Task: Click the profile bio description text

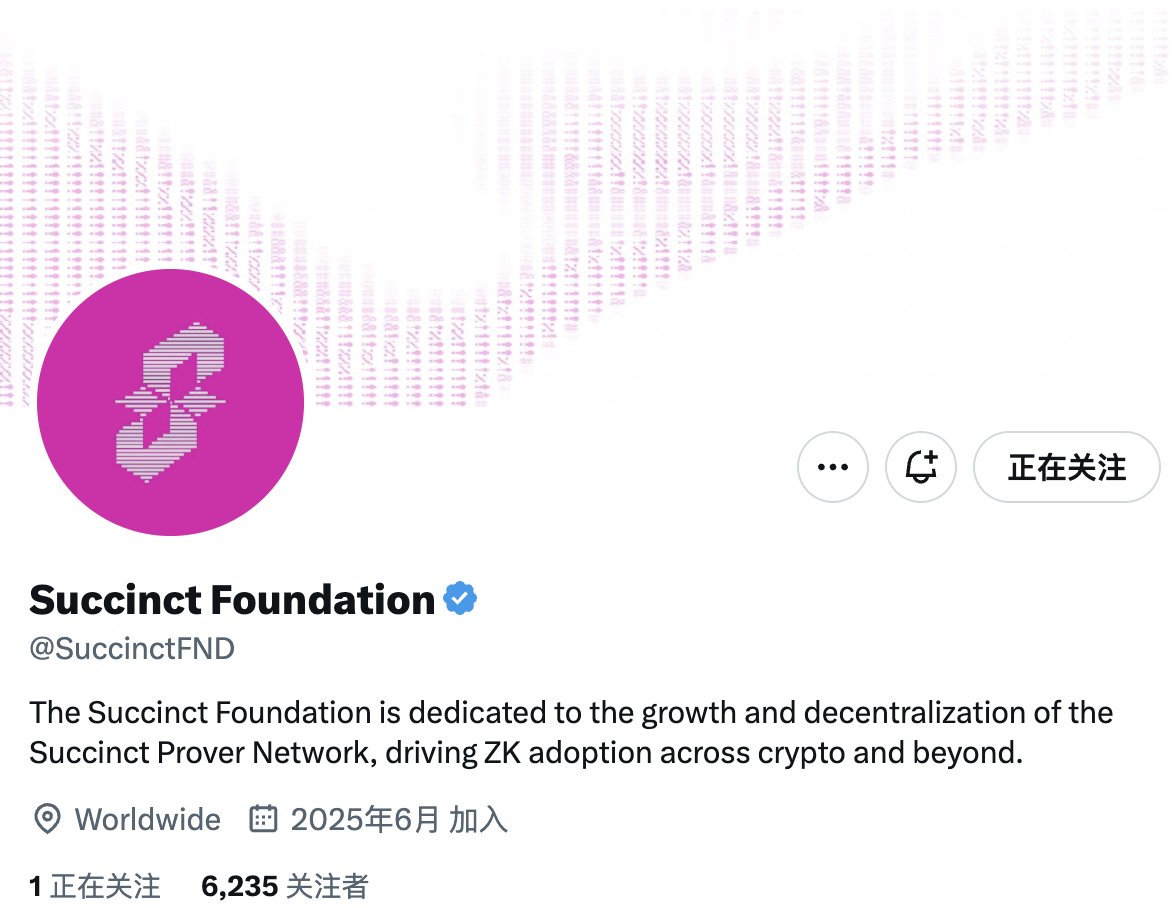Action: [571, 733]
